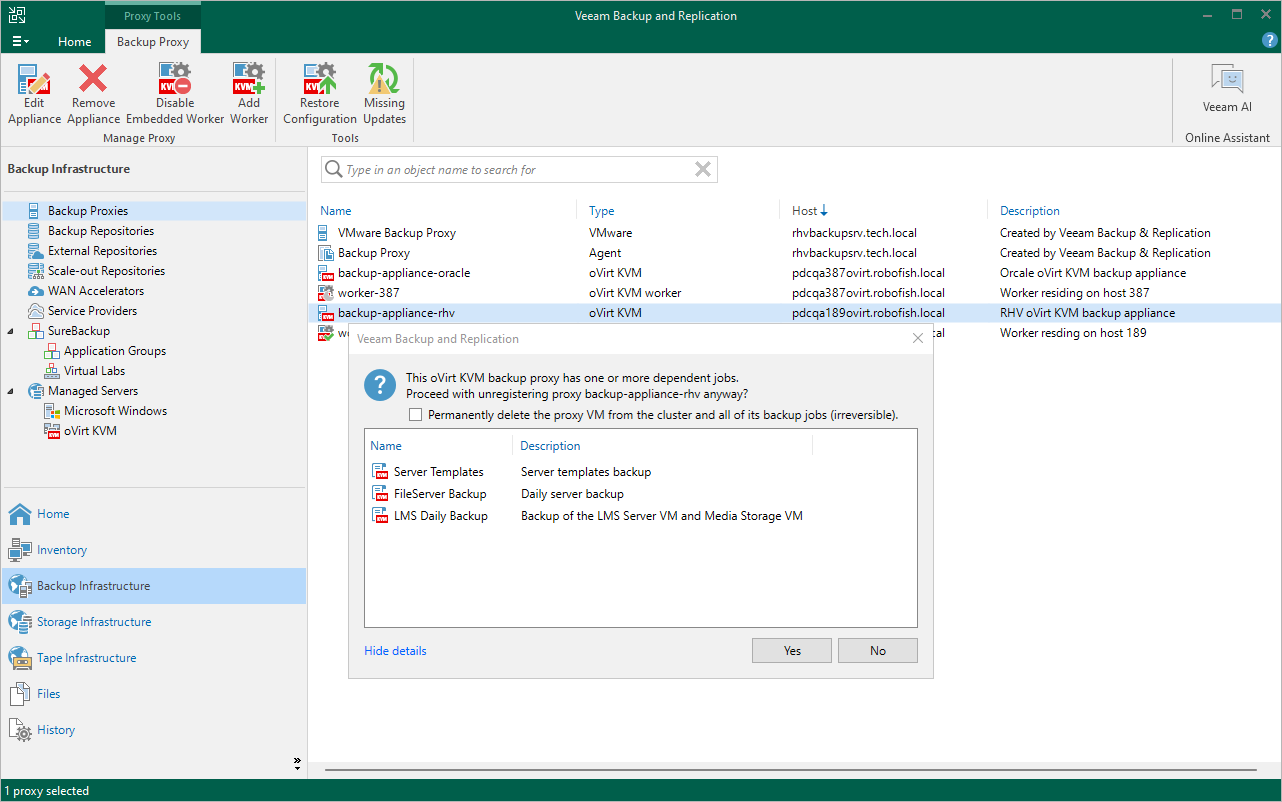Viewport: 1282px width, 802px height.
Task: Open the Storage Infrastructure view
Action: [x=94, y=622]
